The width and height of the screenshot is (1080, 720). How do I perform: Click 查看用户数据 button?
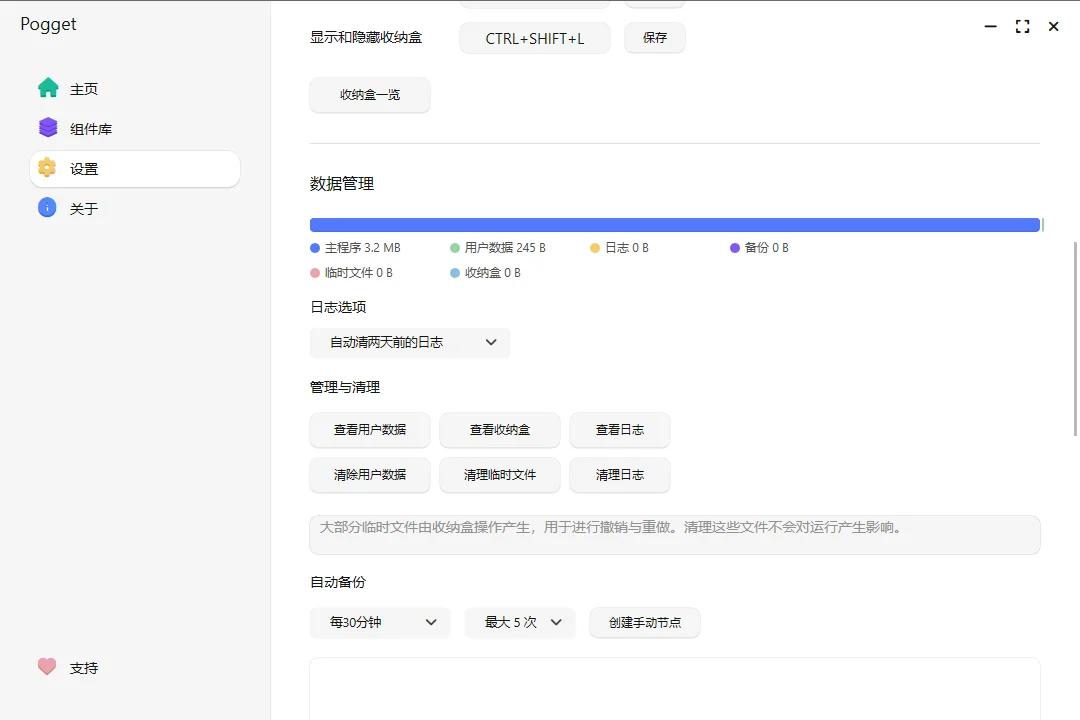pos(370,430)
